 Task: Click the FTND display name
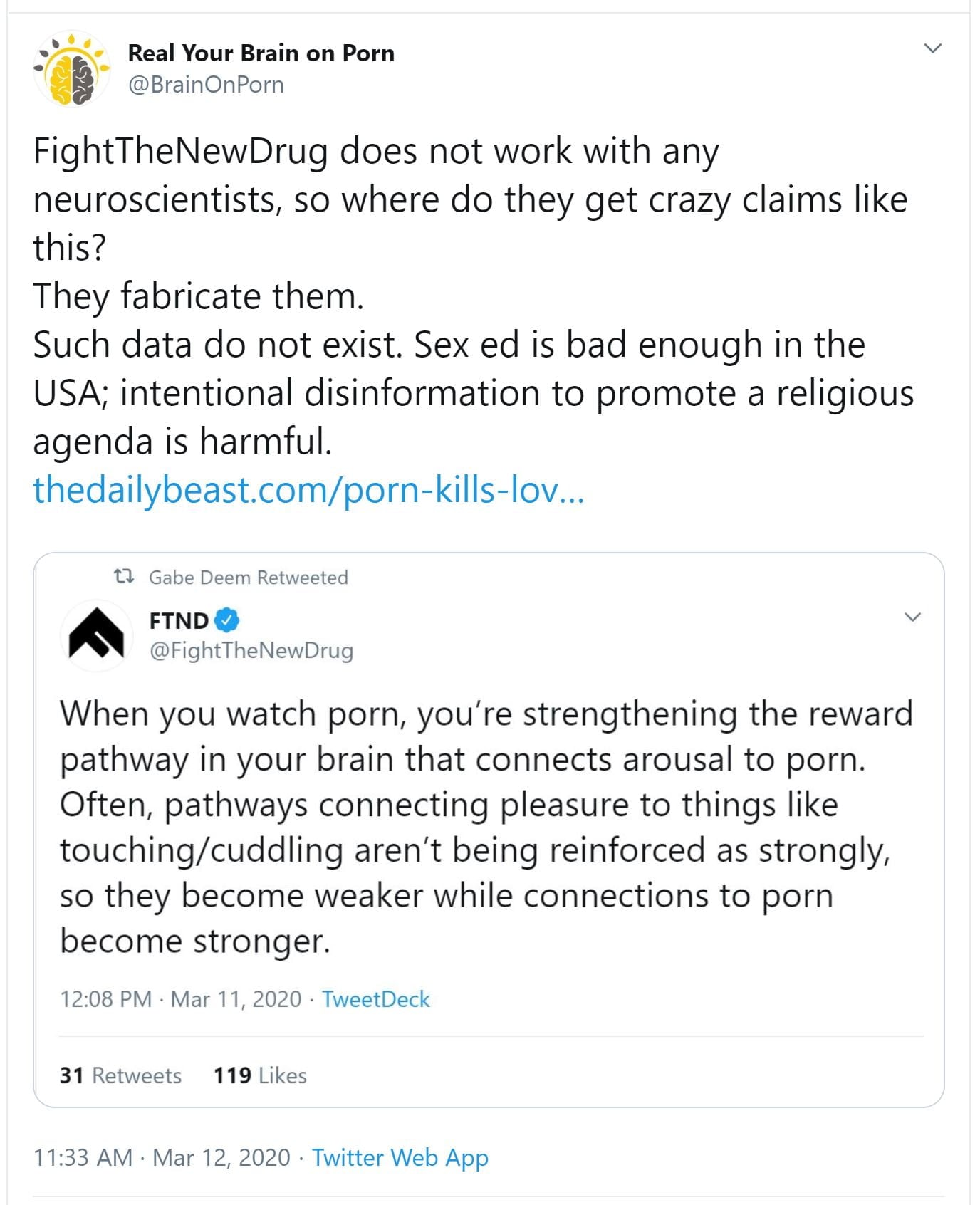(x=179, y=620)
